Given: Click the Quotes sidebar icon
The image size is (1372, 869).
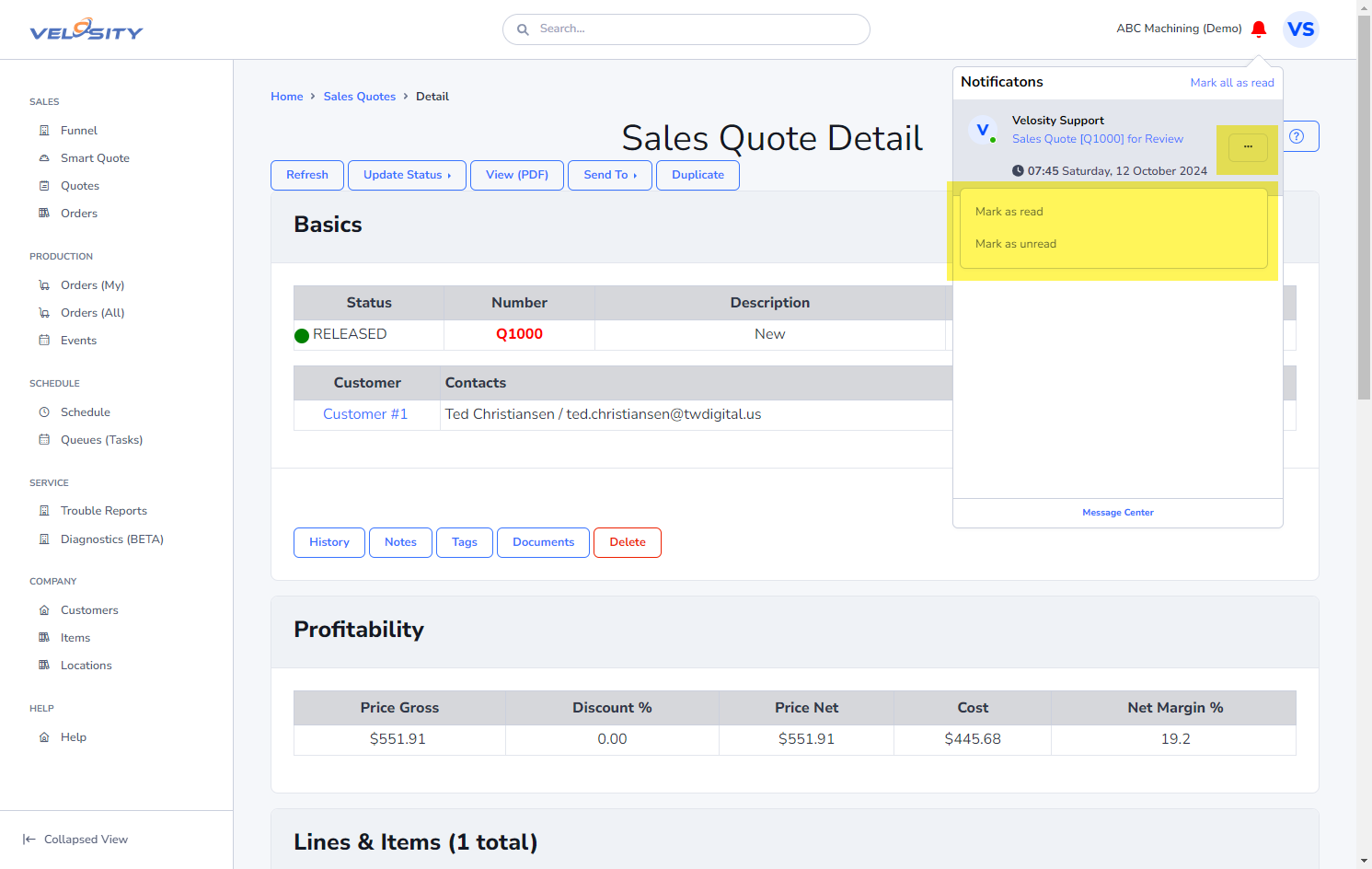Looking at the screenshot, I should pyautogui.click(x=44, y=186).
